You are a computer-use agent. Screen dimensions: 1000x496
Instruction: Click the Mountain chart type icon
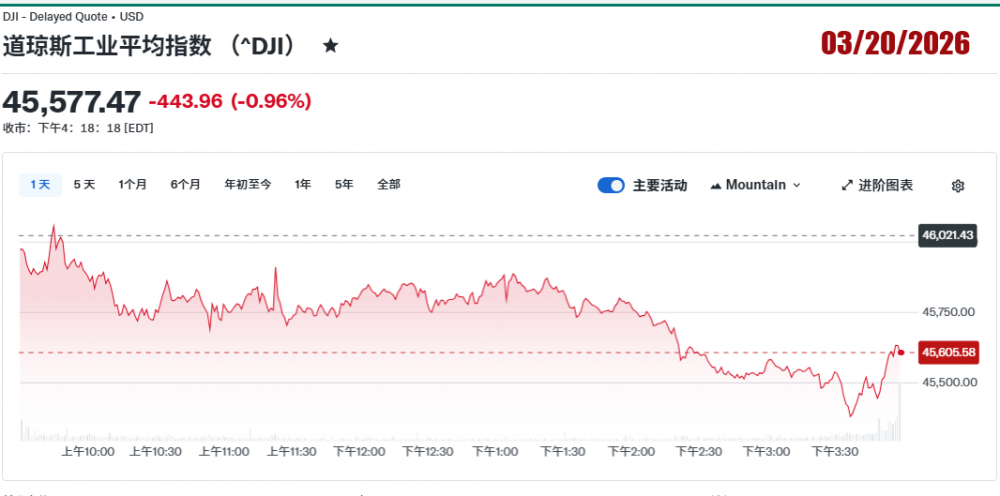(x=716, y=185)
